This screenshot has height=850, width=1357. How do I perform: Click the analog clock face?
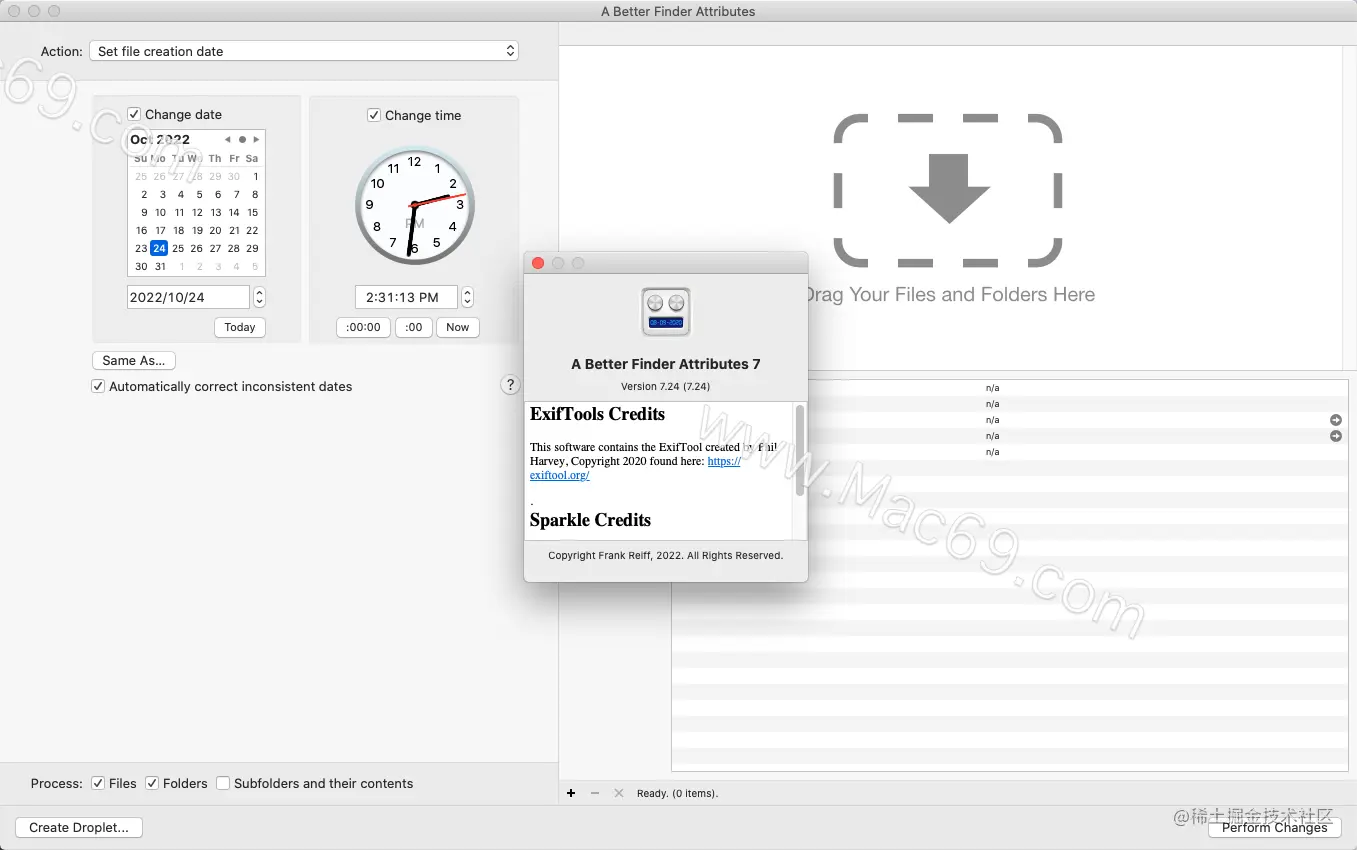pos(414,205)
